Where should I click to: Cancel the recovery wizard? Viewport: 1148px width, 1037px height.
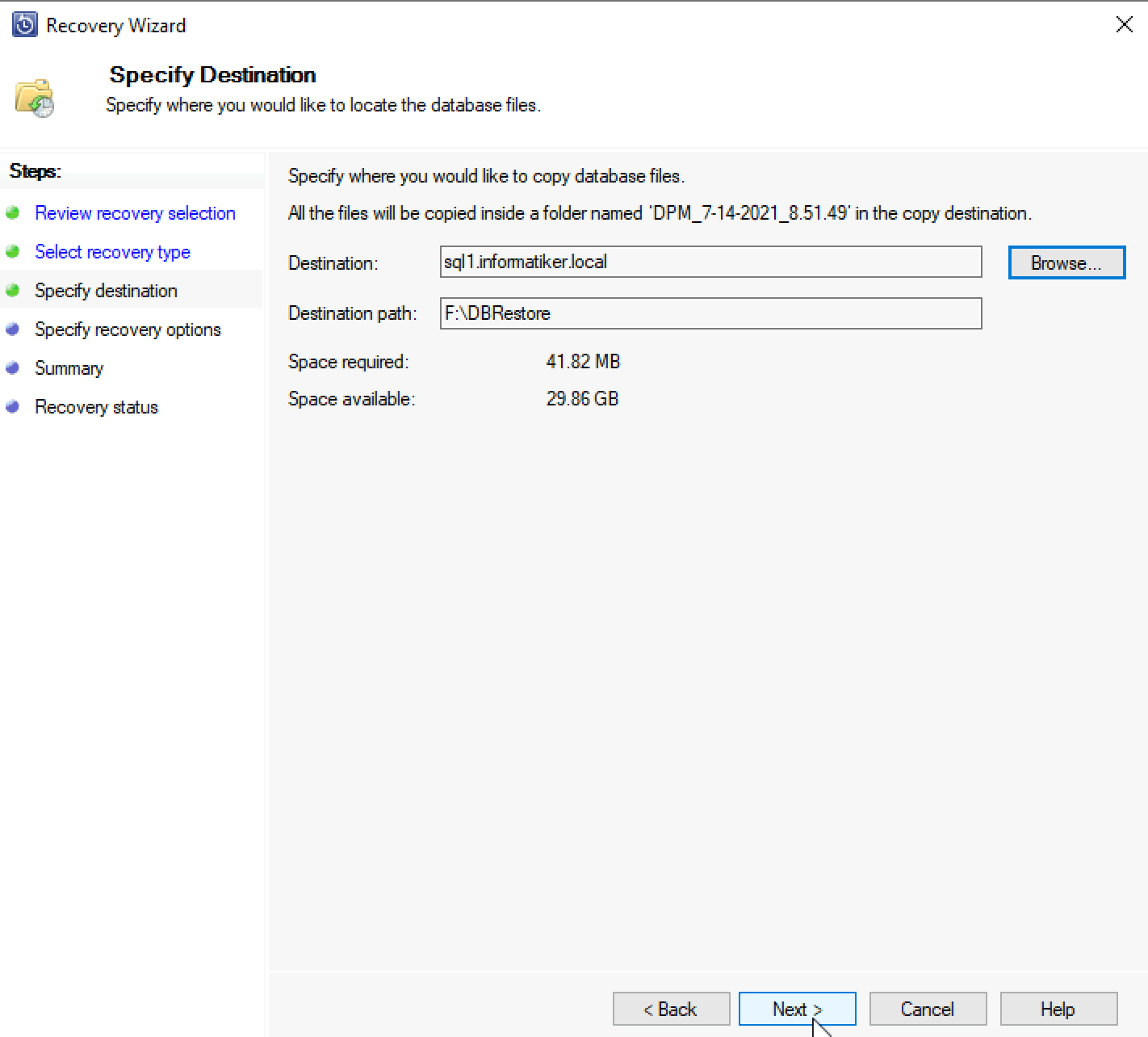[x=928, y=1009]
